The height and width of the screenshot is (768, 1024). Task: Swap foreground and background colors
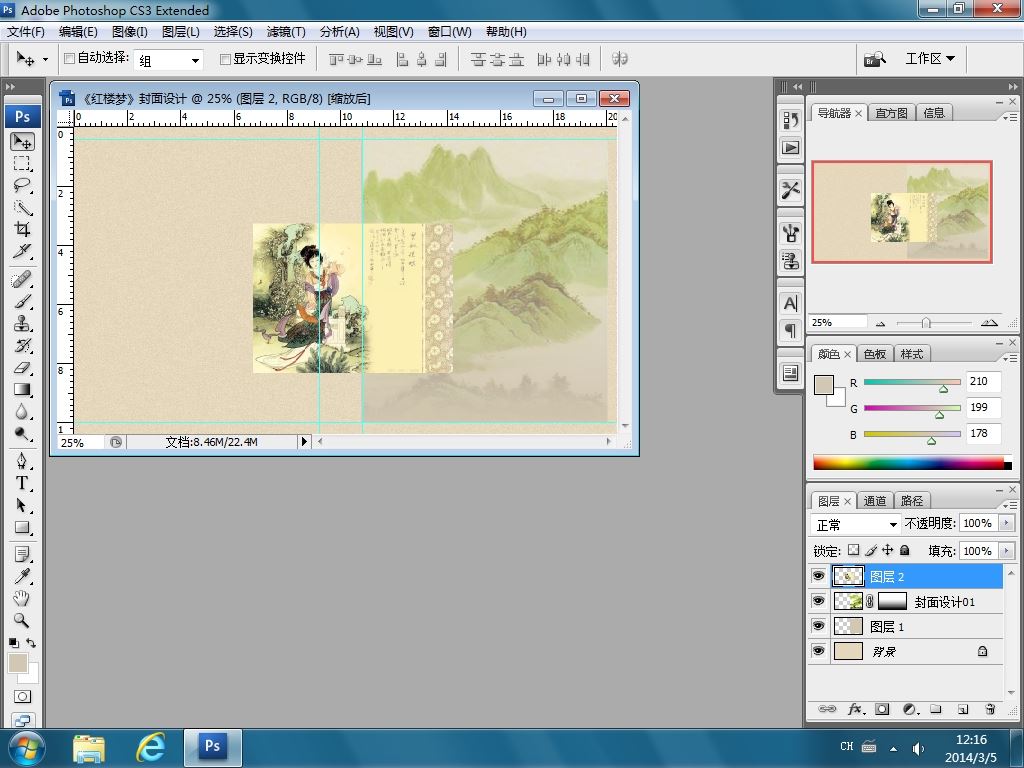[31, 643]
